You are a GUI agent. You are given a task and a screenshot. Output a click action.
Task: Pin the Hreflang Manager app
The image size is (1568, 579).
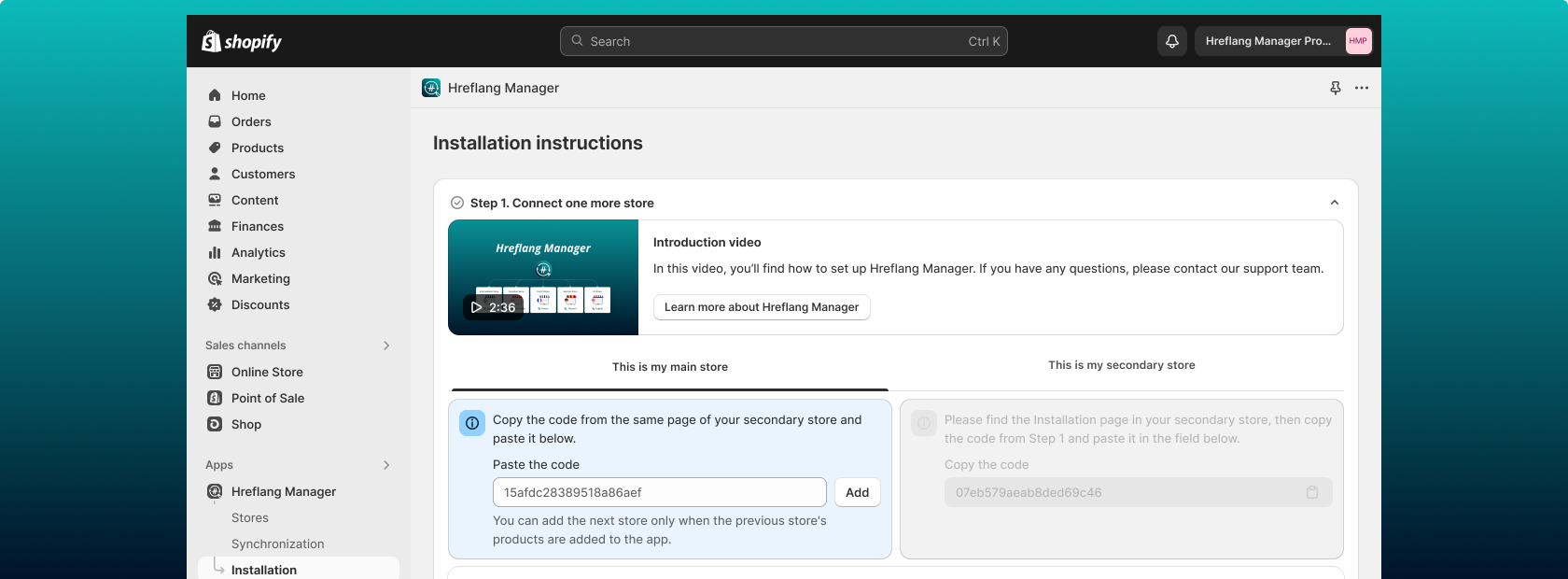coord(1336,88)
